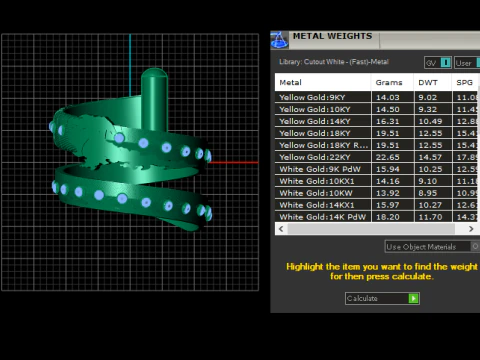Screen dimensions: 480x360
Task: Click DWT value 11.70
Action: pyautogui.click(x=430, y=217)
